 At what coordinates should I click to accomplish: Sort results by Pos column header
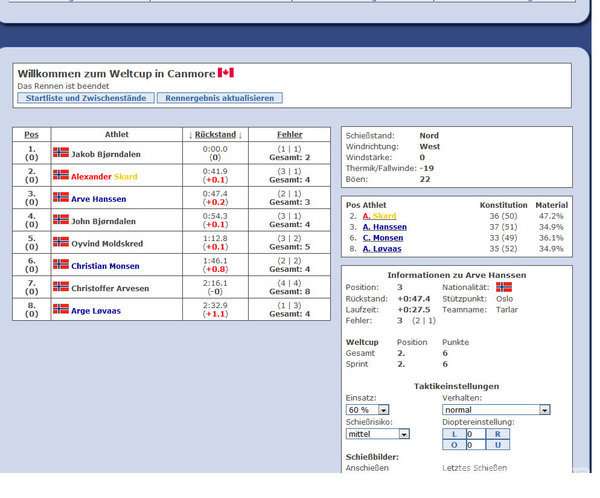coord(31,134)
